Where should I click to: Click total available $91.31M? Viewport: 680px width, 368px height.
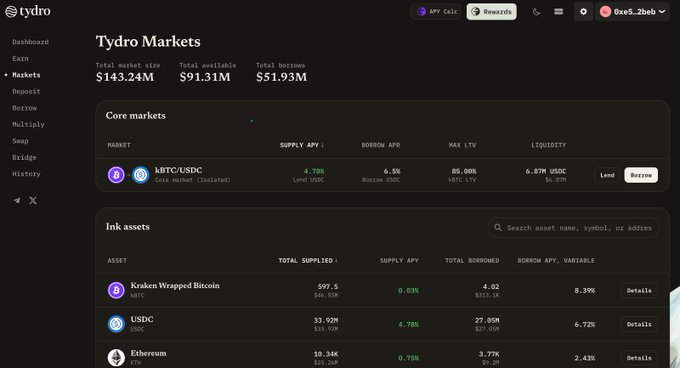click(205, 77)
